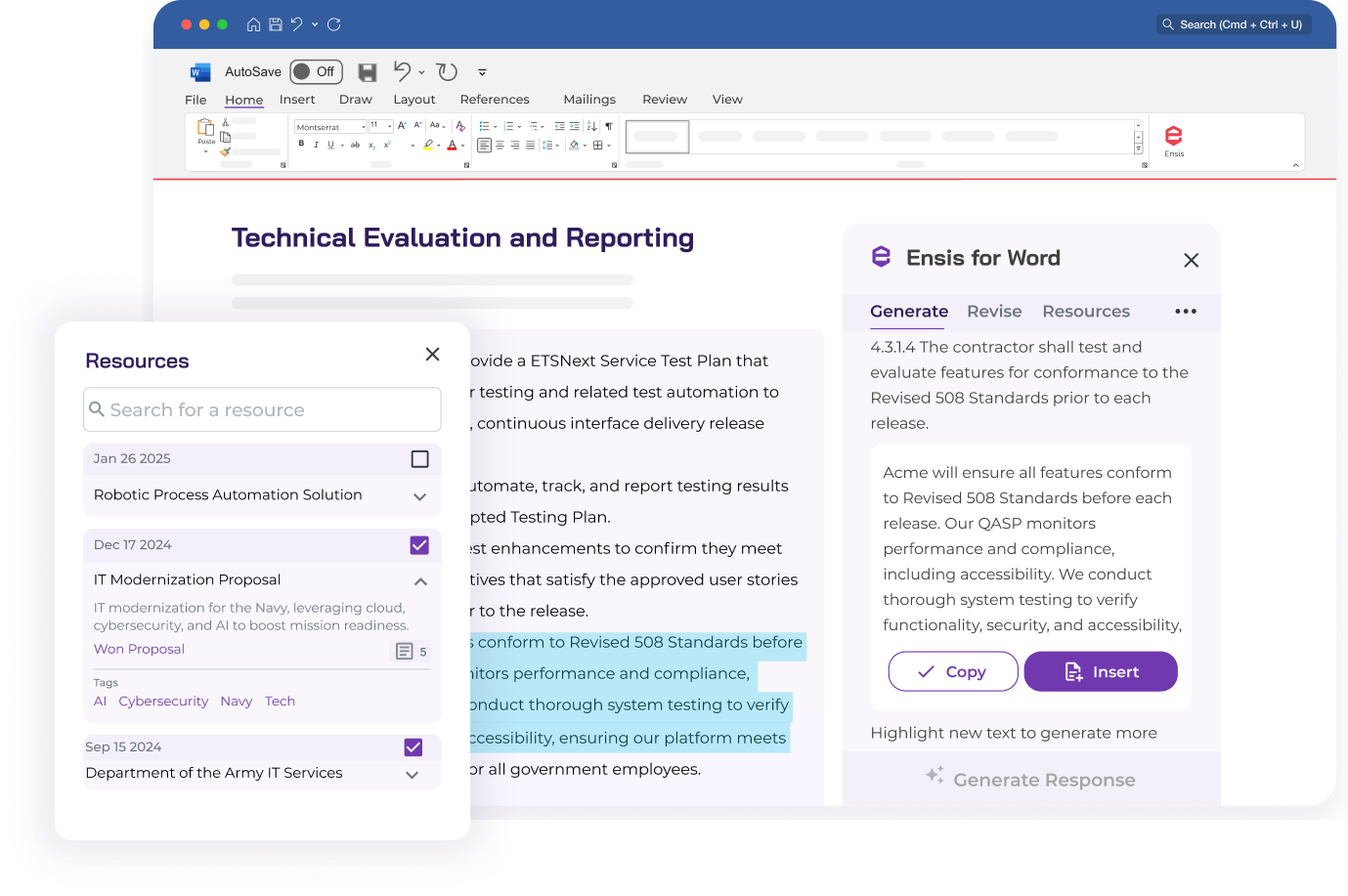Viewport: 1348px width, 896px height.
Task: Open the Resources tab in Ensis panel
Action: click(x=1086, y=311)
